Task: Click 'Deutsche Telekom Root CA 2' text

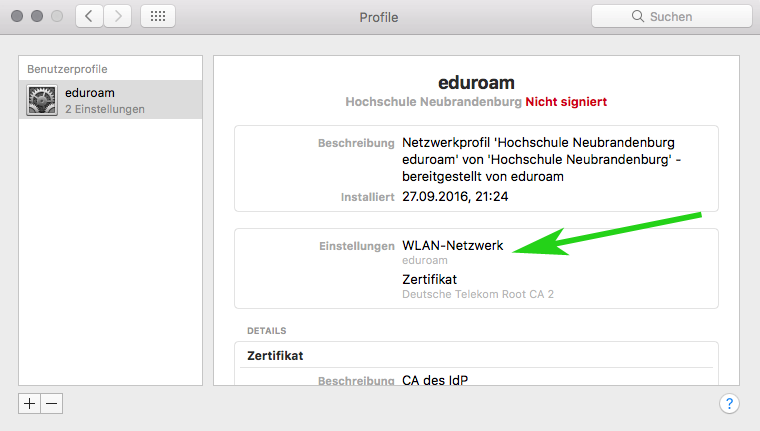Action: click(478, 294)
